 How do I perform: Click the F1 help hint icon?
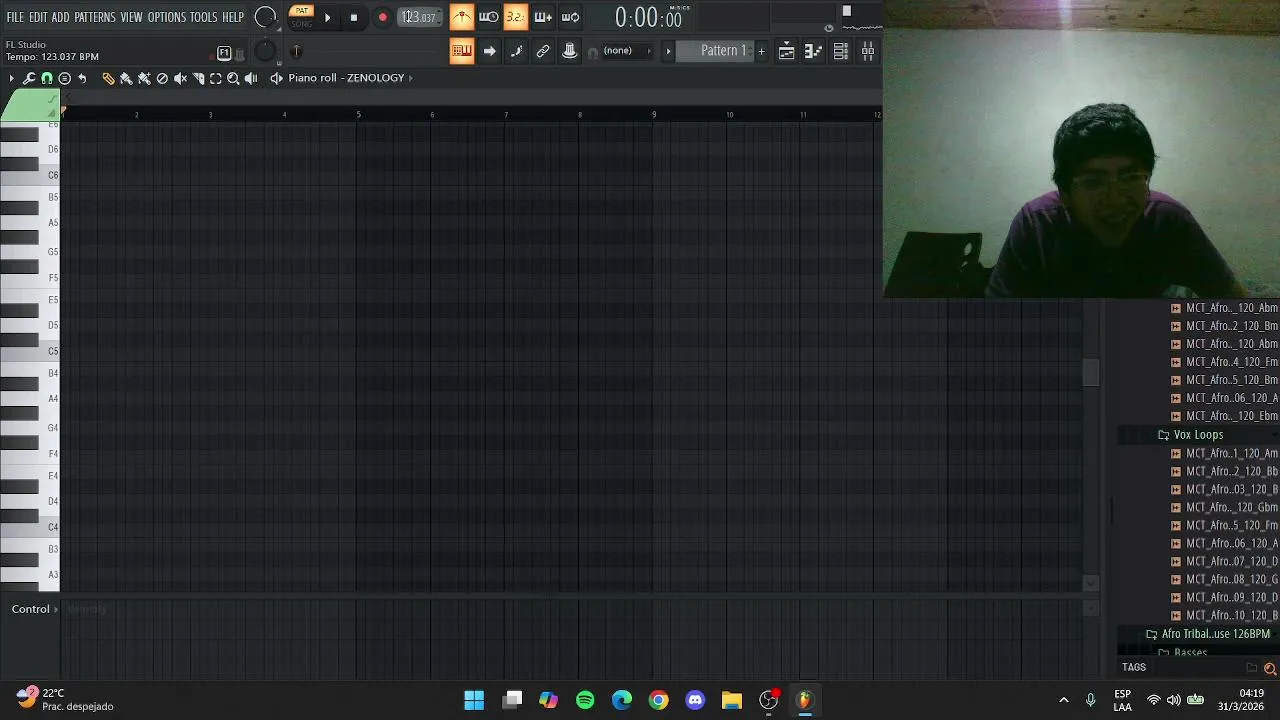tap(224, 53)
